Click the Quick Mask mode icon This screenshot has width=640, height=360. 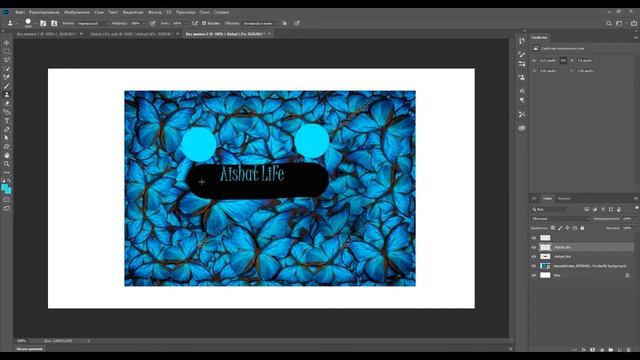tap(7, 200)
